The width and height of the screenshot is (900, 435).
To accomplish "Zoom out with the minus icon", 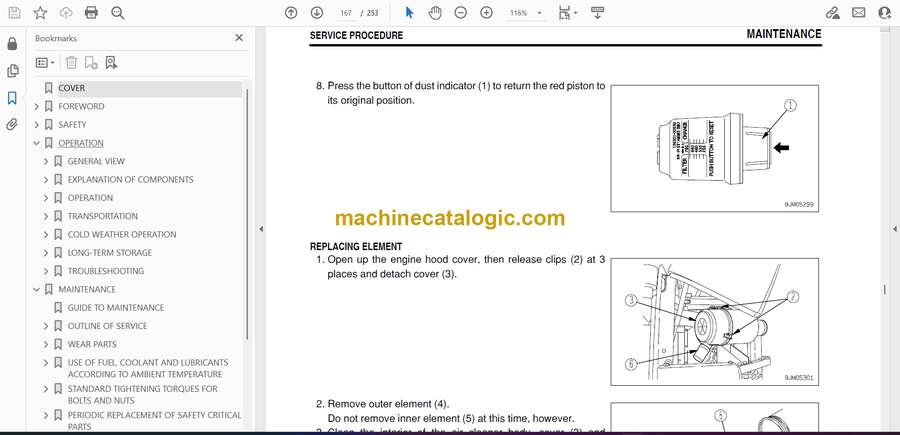I will tap(460, 13).
